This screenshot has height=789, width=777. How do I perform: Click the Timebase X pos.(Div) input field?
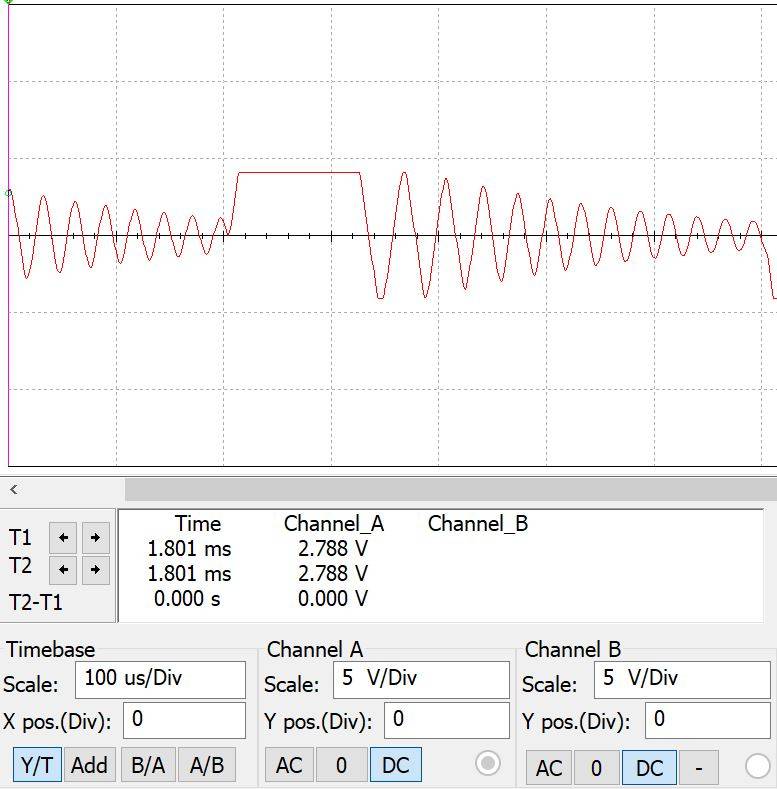pyautogui.click(x=184, y=720)
